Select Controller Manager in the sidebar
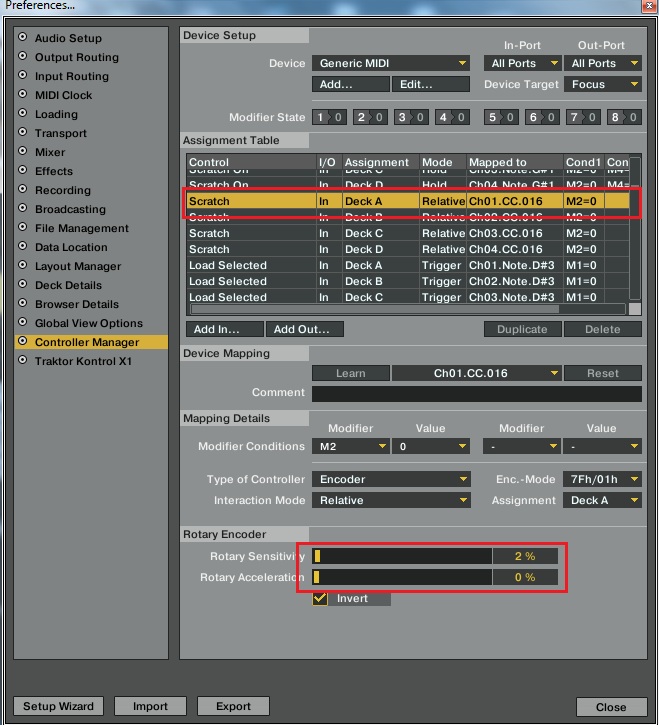The image size is (659, 725). click(91, 342)
